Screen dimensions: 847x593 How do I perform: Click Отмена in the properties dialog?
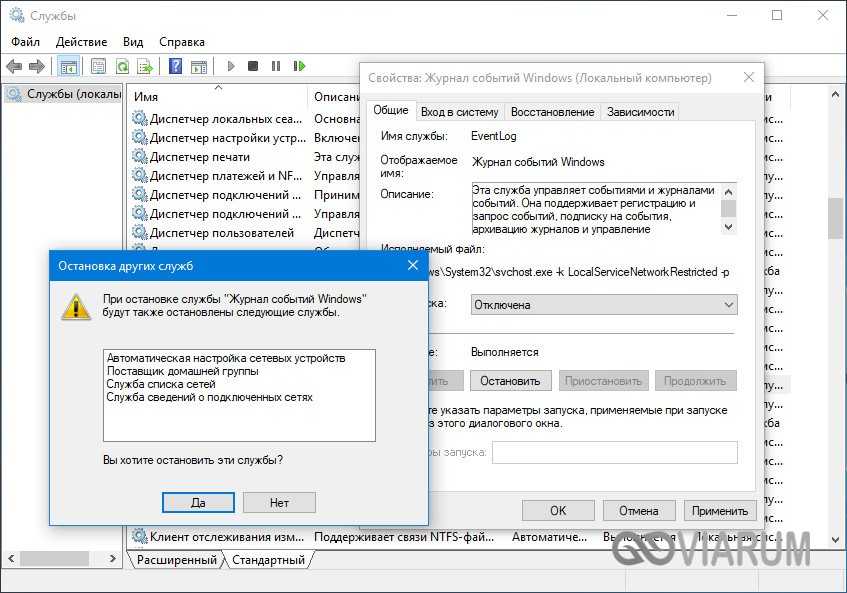(639, 510)
